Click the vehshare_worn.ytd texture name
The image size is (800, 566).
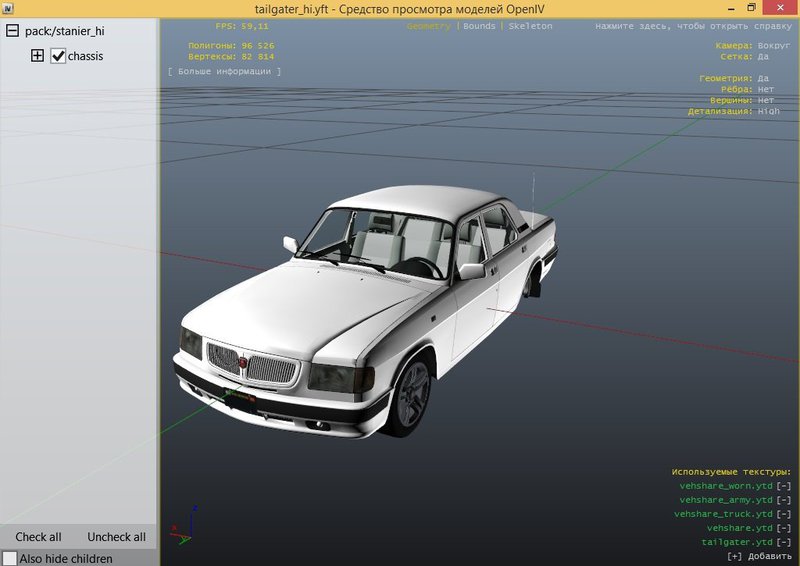click(726, 486)
